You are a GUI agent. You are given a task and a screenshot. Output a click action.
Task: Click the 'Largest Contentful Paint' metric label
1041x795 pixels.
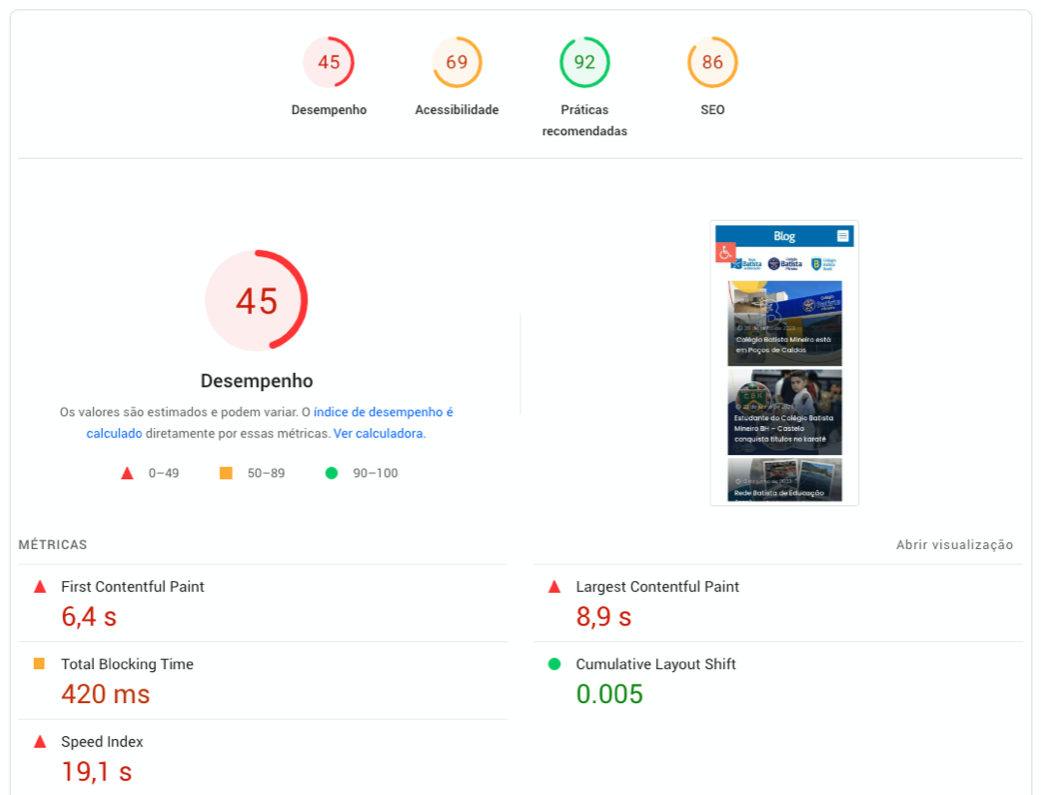click(x=657, y=586)
